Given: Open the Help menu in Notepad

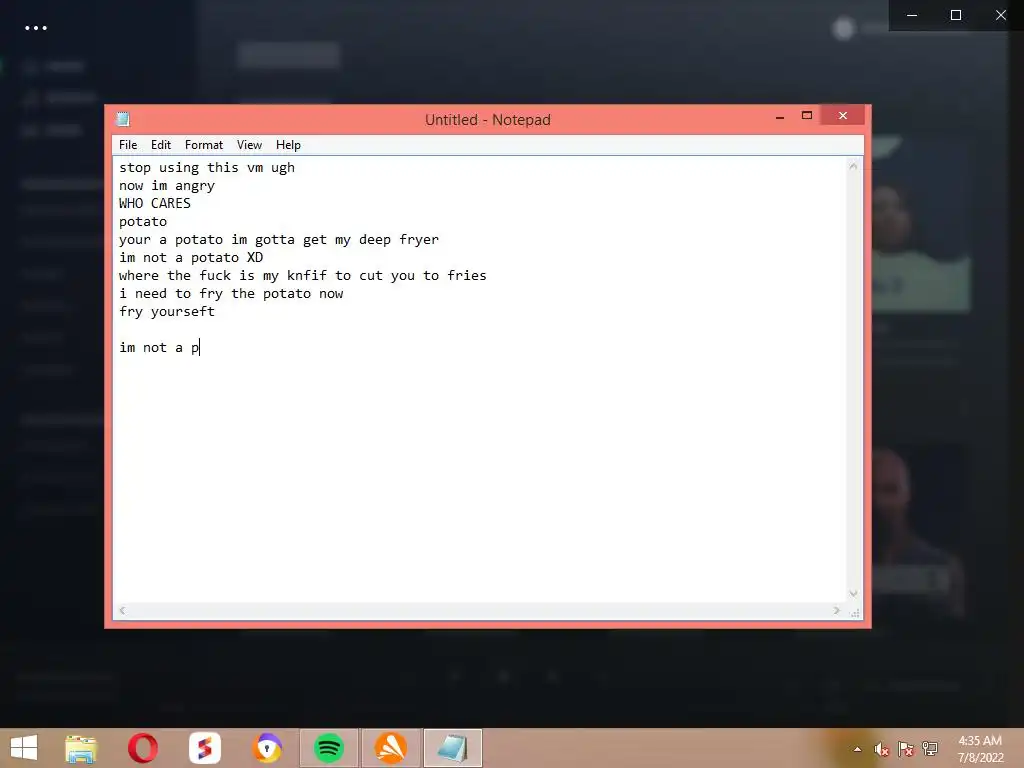Looking at the screenshot, I should (x=288, y=145).
